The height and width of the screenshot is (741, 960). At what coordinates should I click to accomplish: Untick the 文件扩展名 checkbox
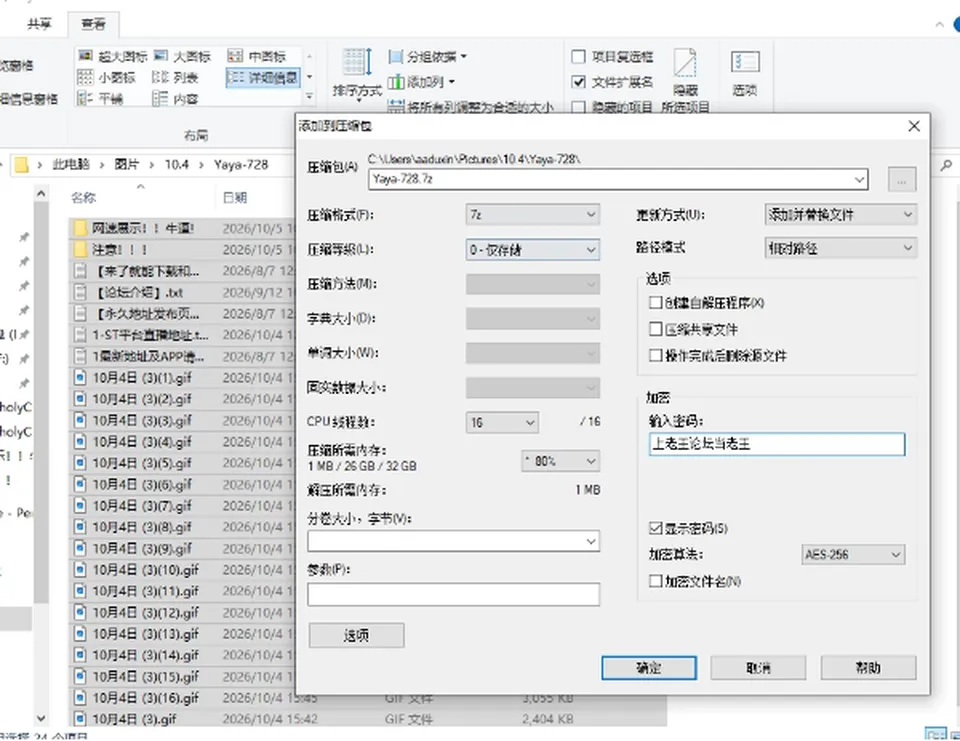click(x=579, y=82)
